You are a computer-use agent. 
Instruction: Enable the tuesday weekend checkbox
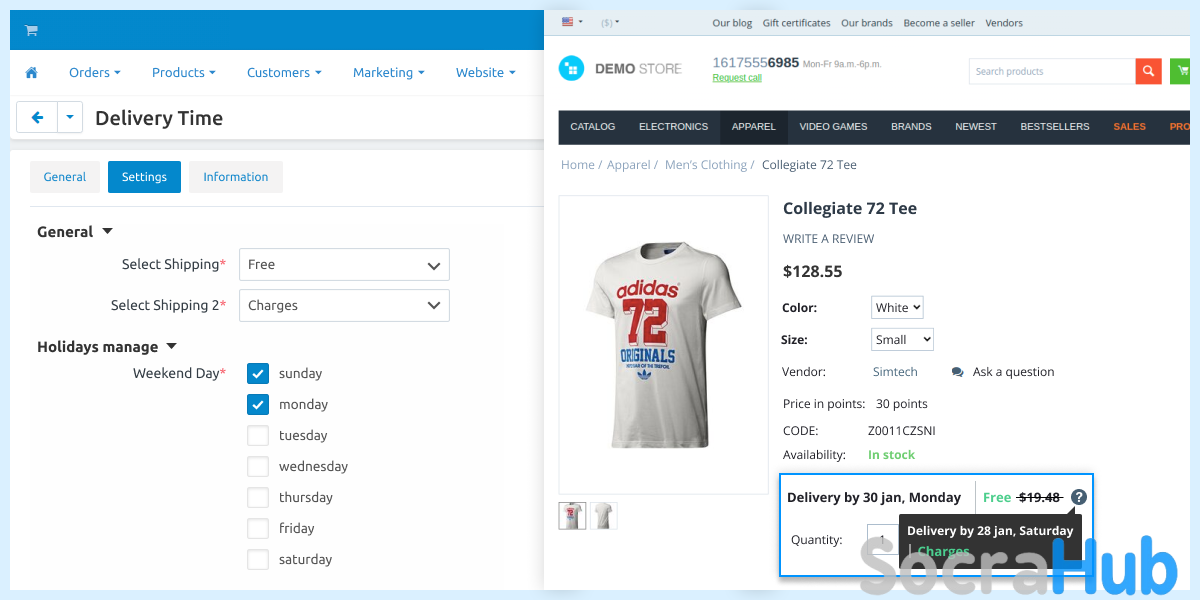pyautogui.click(x=258, y=435)
